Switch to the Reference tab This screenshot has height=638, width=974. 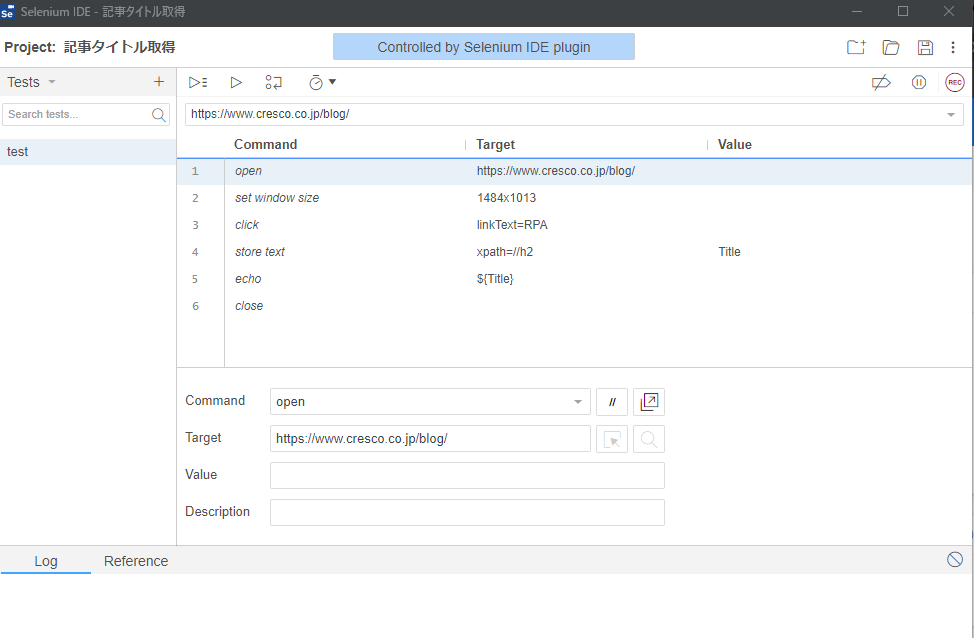pos(136,561)
